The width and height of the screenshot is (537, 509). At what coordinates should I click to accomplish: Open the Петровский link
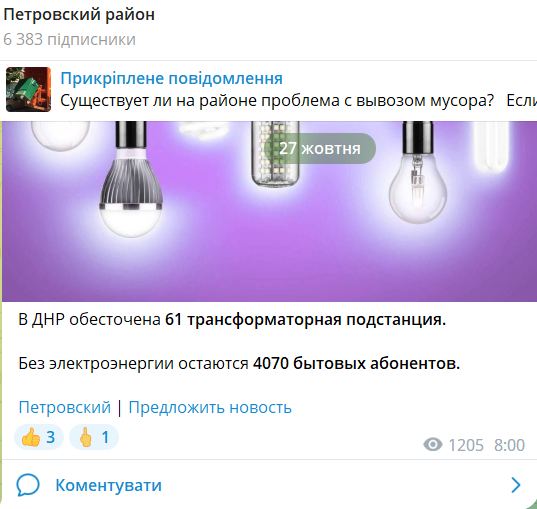(65, 407)
